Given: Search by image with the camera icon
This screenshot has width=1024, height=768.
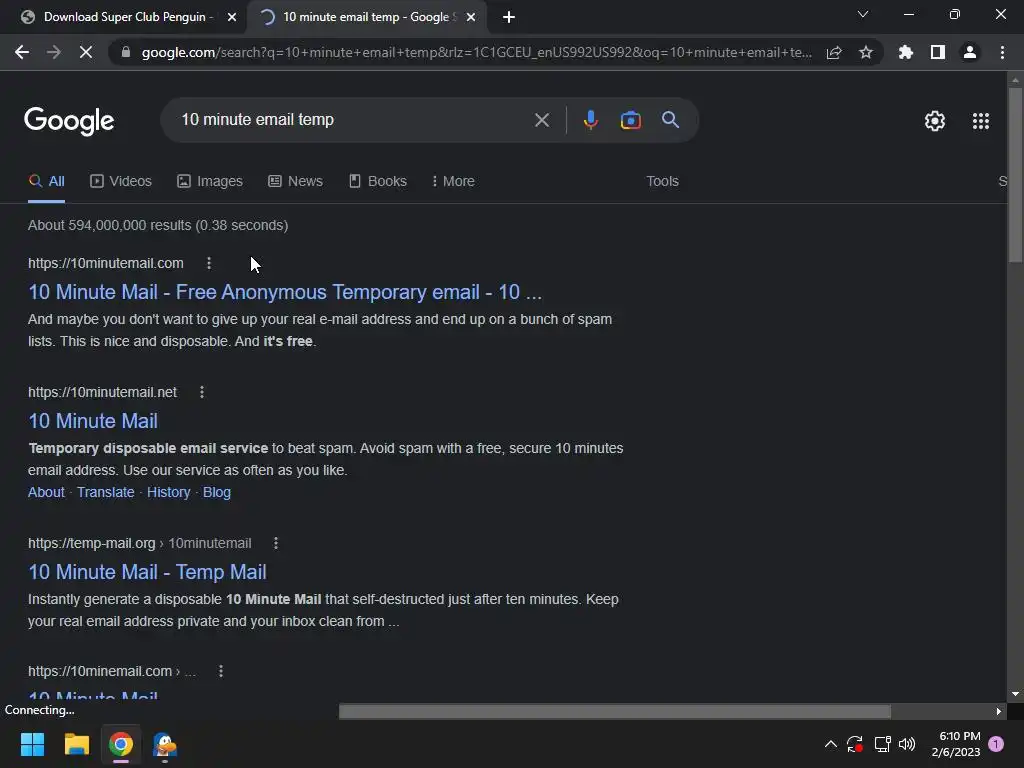Looking at the screenshot, I should point(630,120).
